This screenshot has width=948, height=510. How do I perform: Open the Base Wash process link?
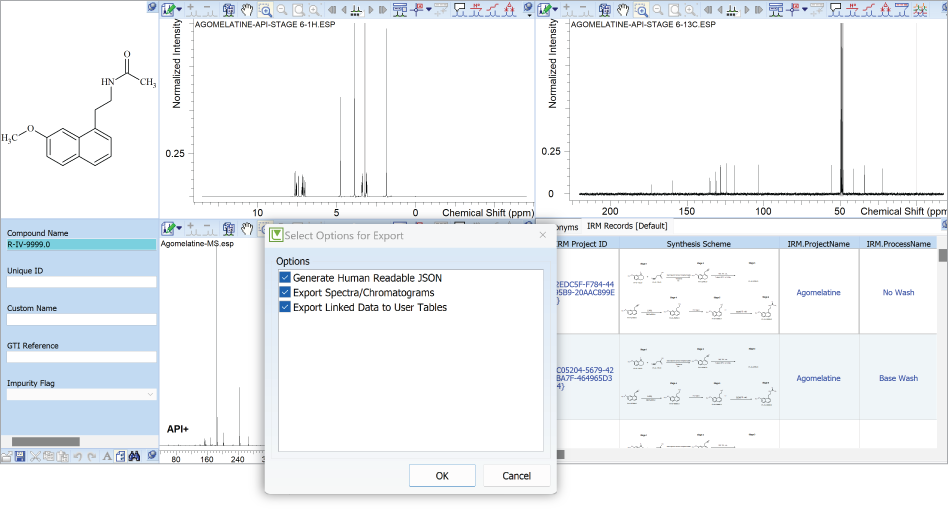[x=898, y=378]
